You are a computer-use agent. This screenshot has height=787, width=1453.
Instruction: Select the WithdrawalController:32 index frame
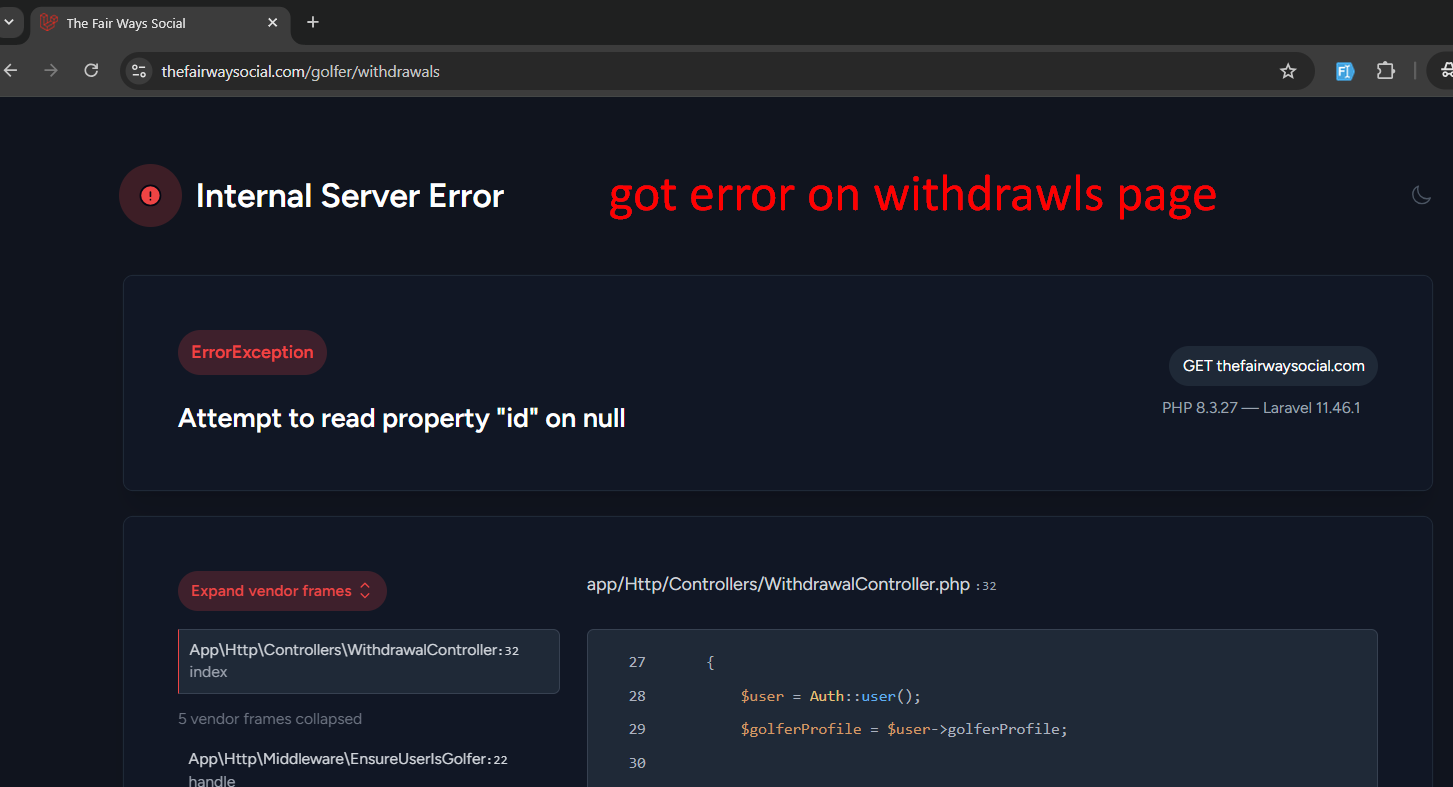point(368,661)
